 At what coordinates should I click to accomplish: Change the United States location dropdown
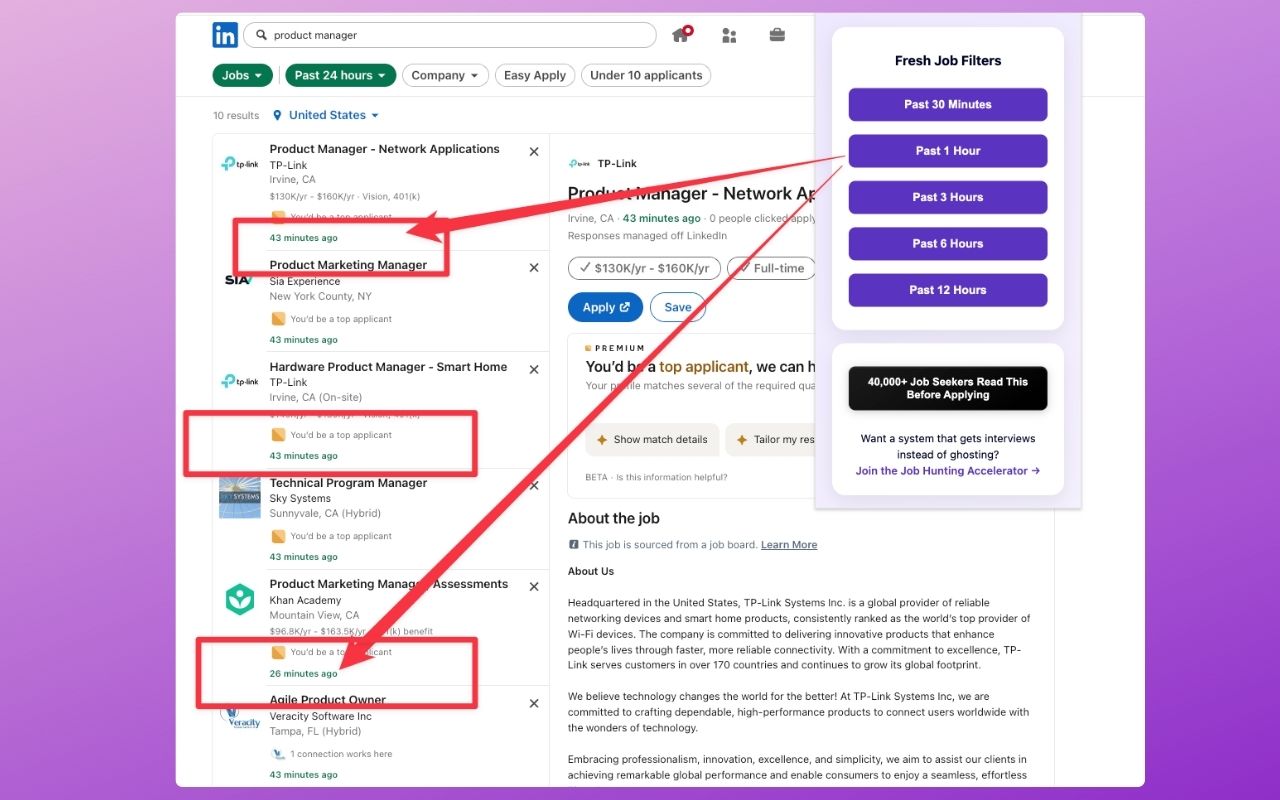333,115
